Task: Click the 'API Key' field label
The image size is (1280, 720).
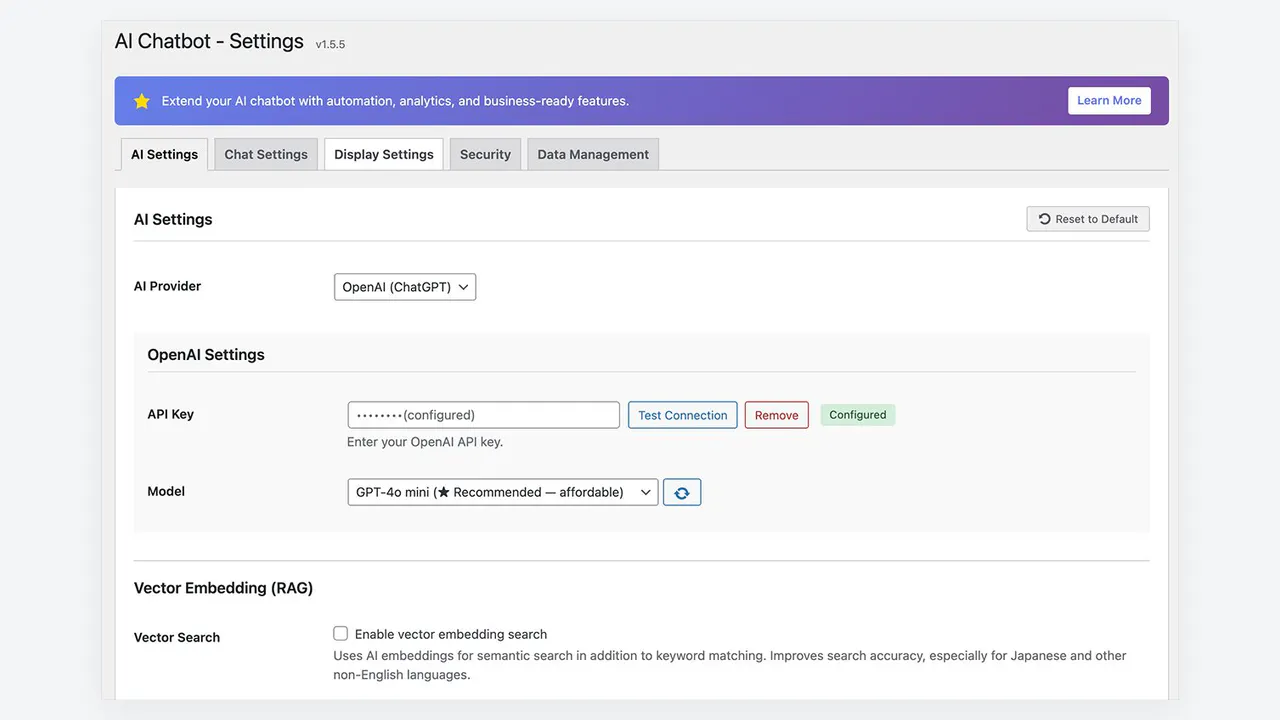Action: click(x=171, y=414)
